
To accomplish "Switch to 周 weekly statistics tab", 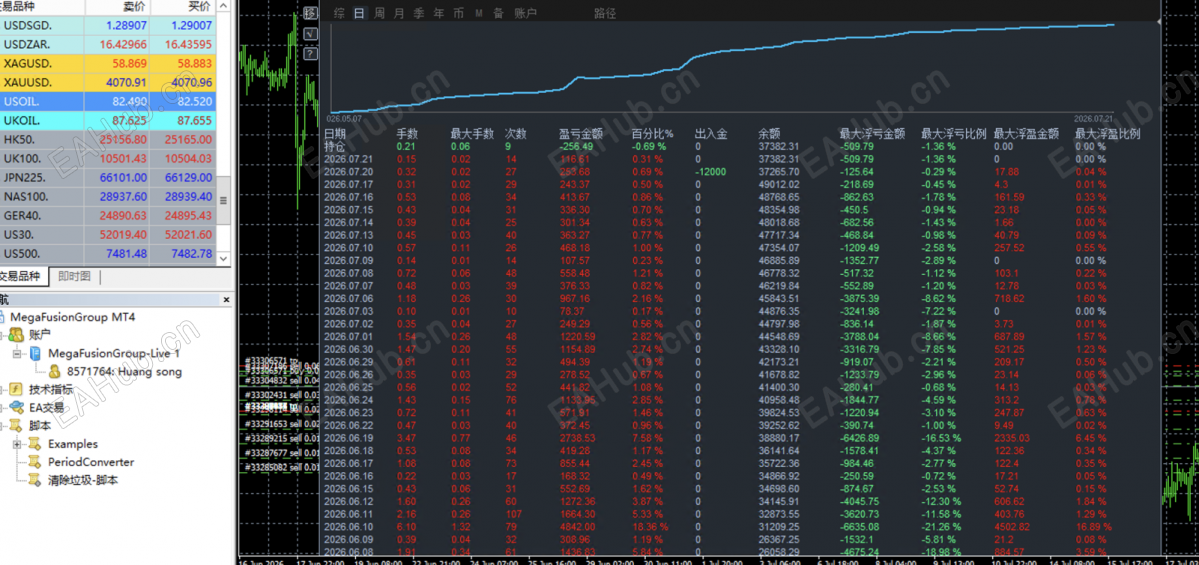I will 379,14.
